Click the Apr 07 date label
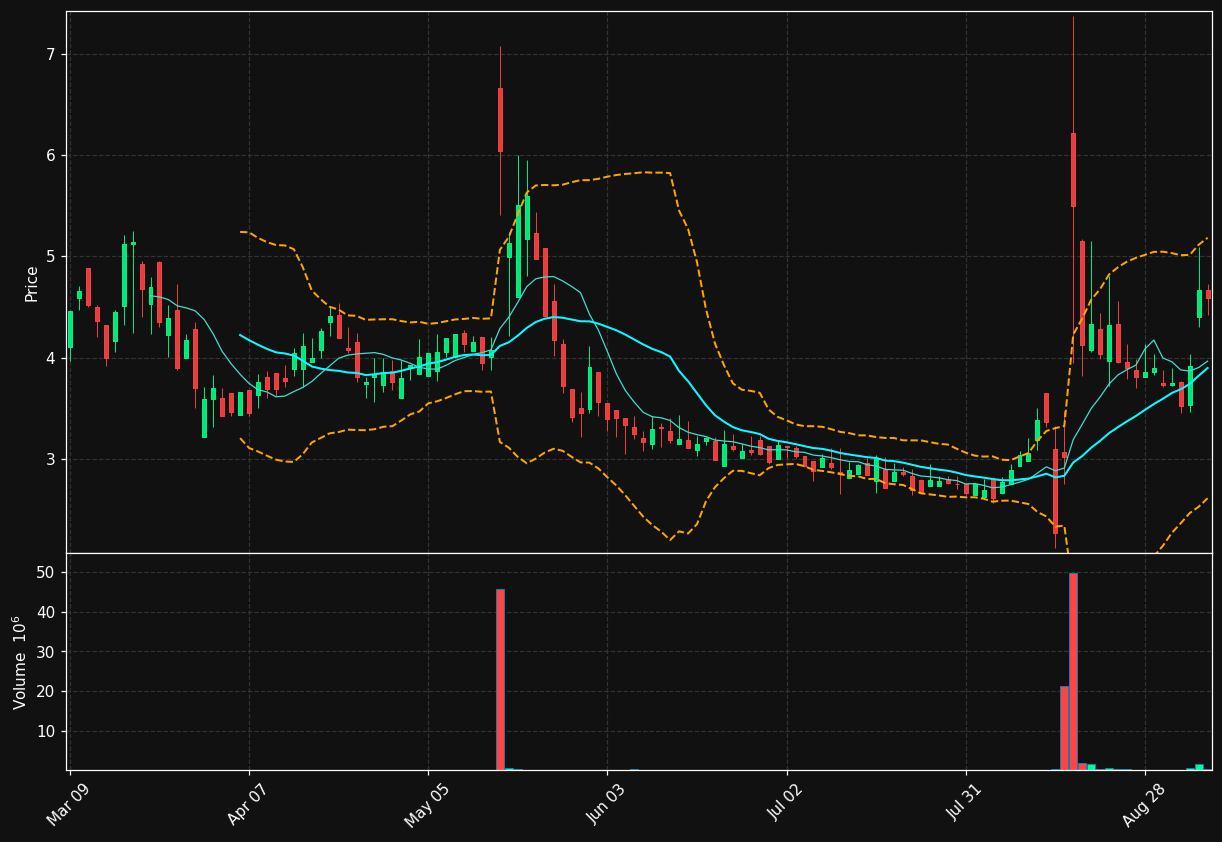The height and width of the screenshot is (842, 1222). 249,805
